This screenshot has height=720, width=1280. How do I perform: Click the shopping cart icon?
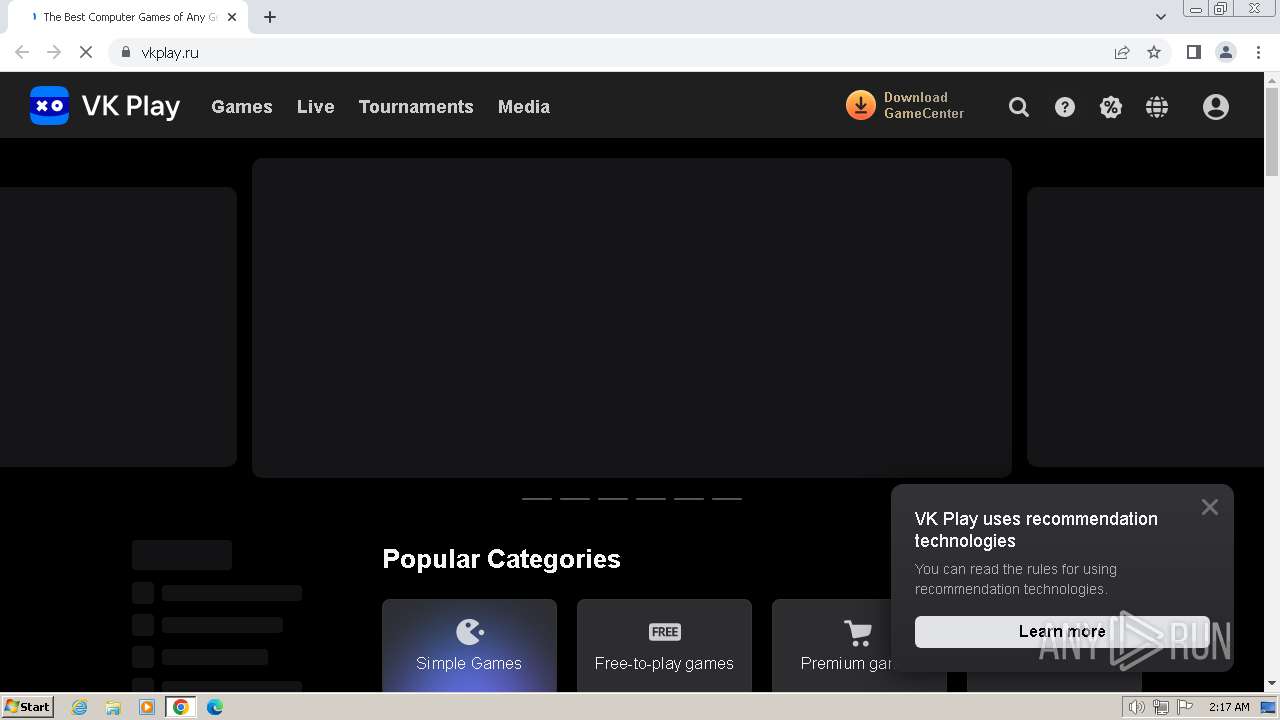[858, 632]
